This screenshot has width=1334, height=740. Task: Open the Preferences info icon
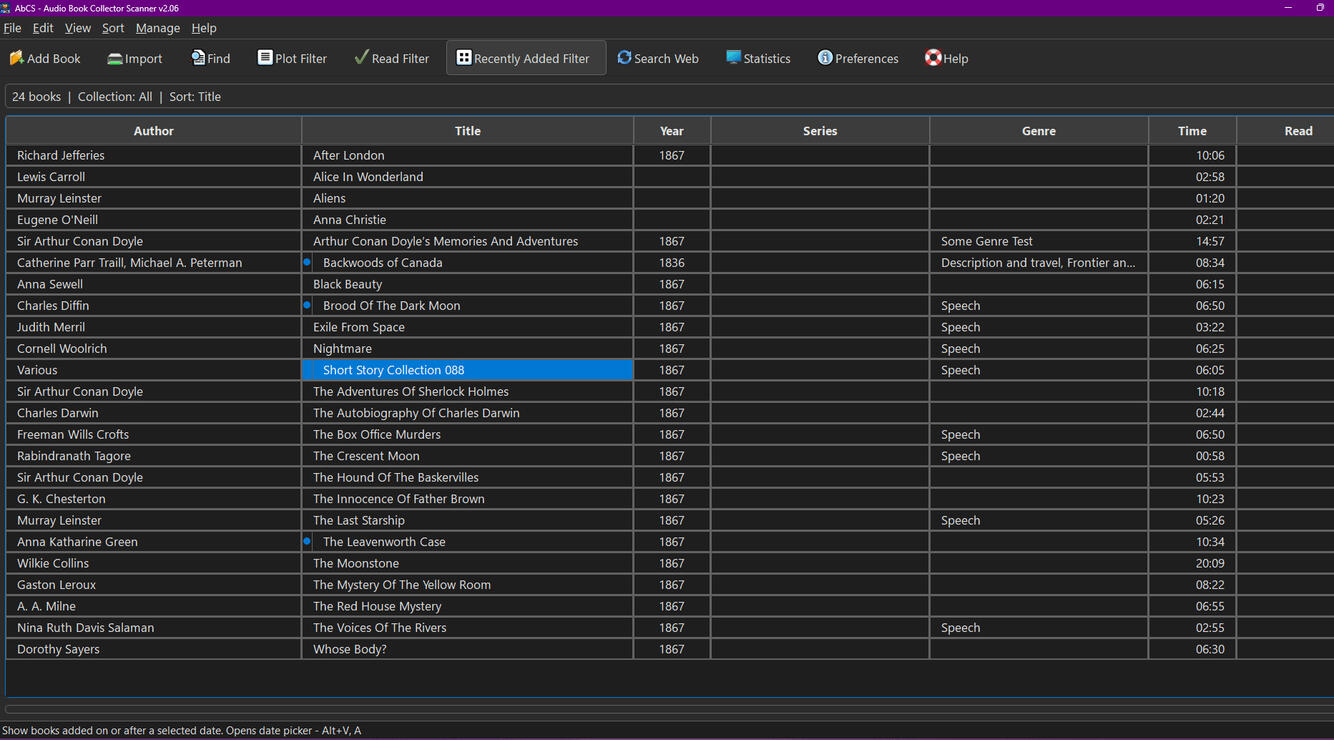[x=825, y=58]
